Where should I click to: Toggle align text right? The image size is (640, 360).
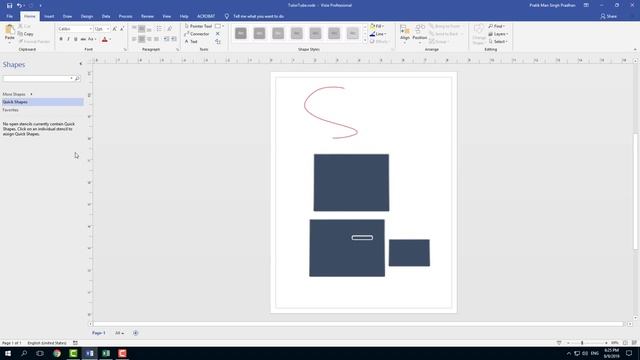click(149, 39)
